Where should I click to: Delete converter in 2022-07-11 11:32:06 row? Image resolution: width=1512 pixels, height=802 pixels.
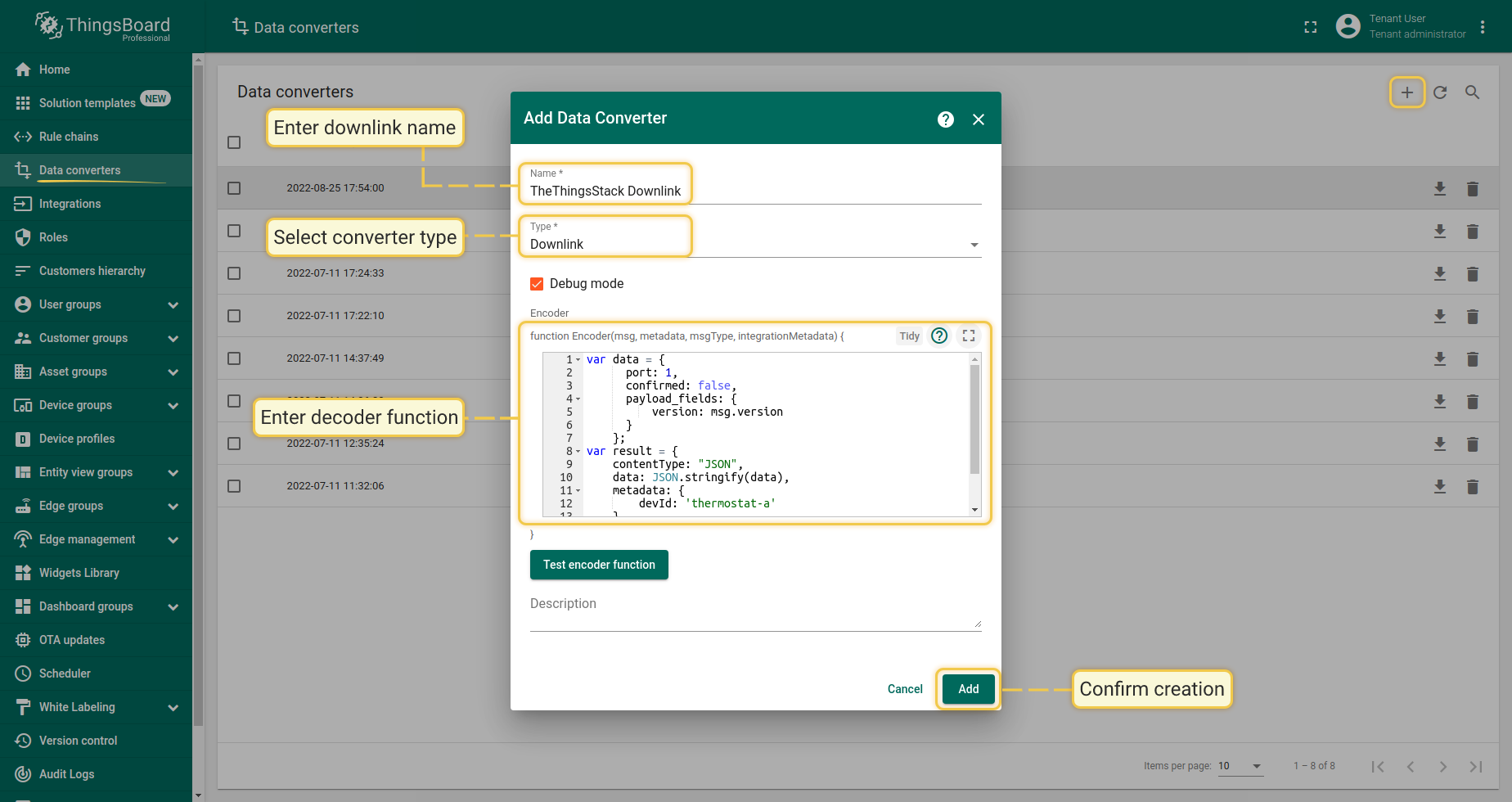pos(1473,487)
